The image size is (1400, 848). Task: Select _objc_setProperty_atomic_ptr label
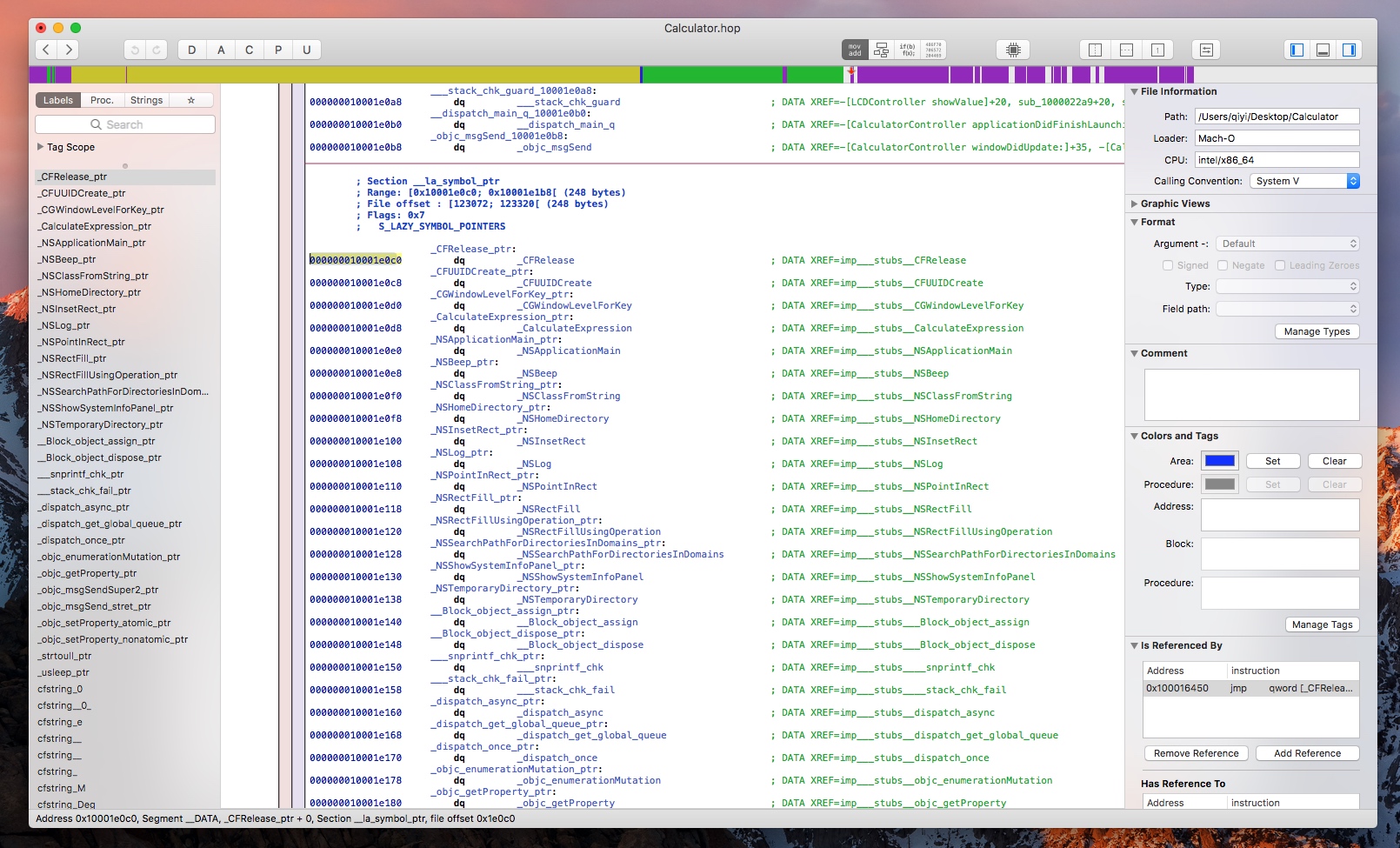point(104,623)
